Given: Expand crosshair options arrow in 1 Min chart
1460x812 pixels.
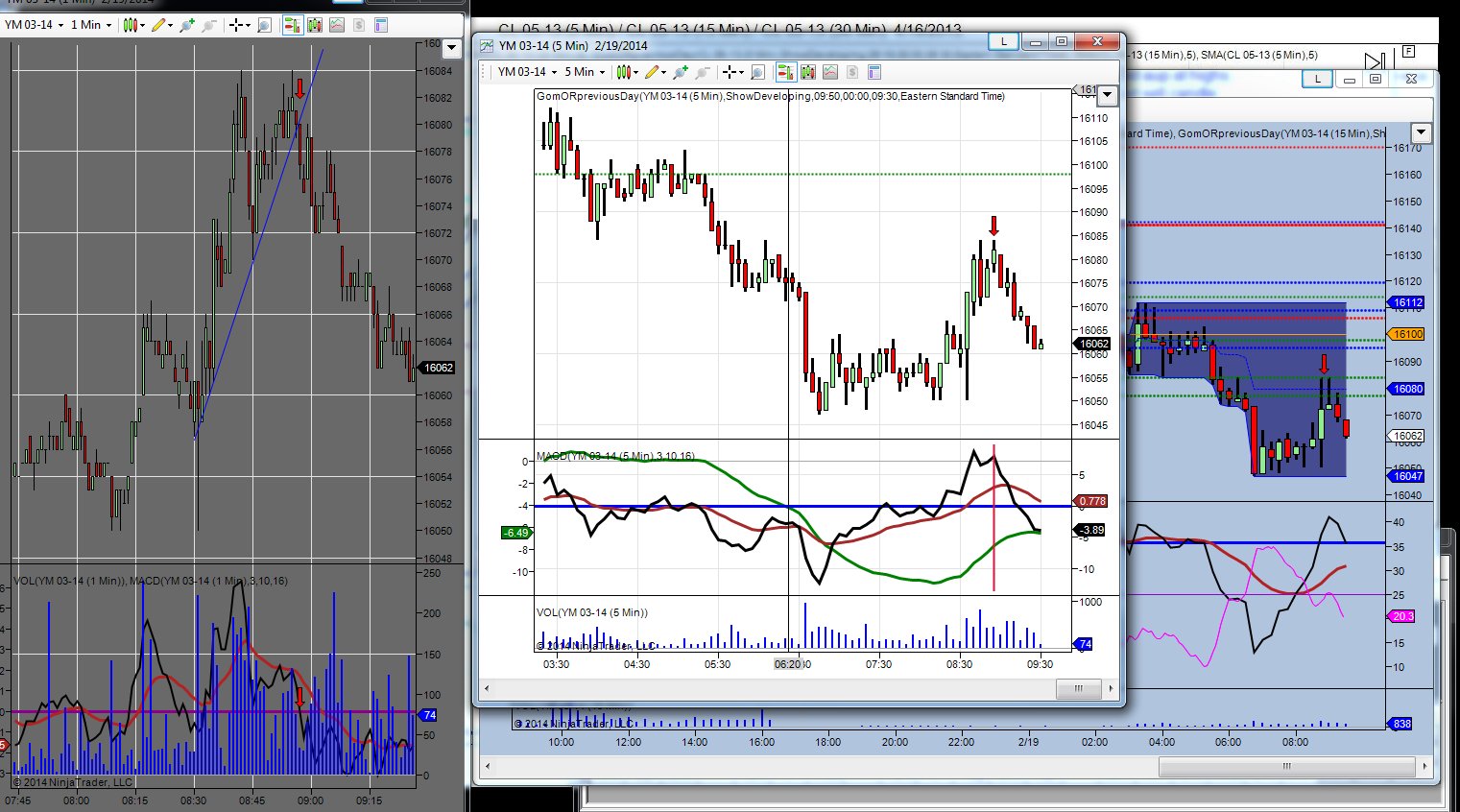Looking at the screenshot, I should coord(247,25).
